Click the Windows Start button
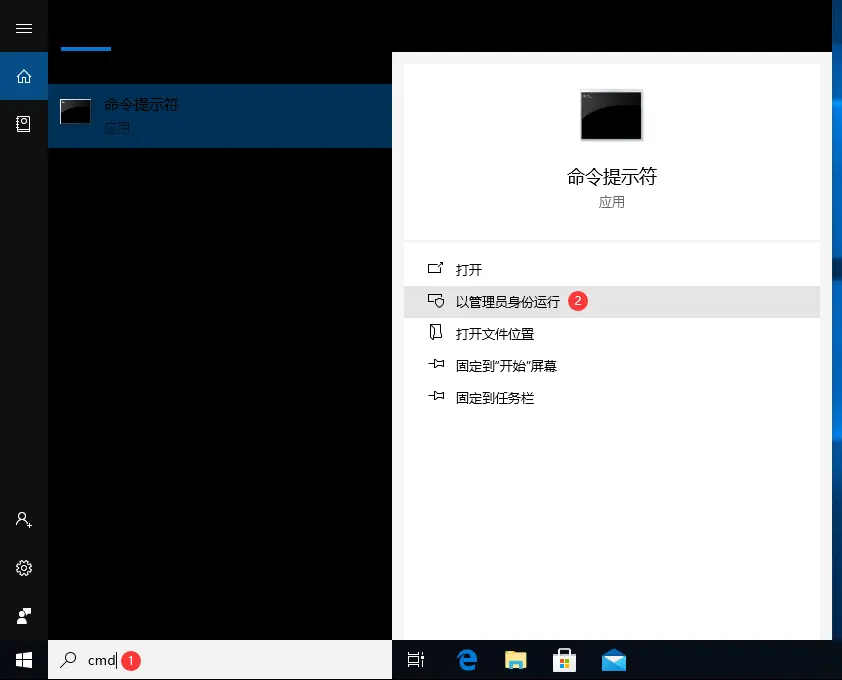Image resolution: width=842 pixels, height=680 pixels. (x=24, y=660)
